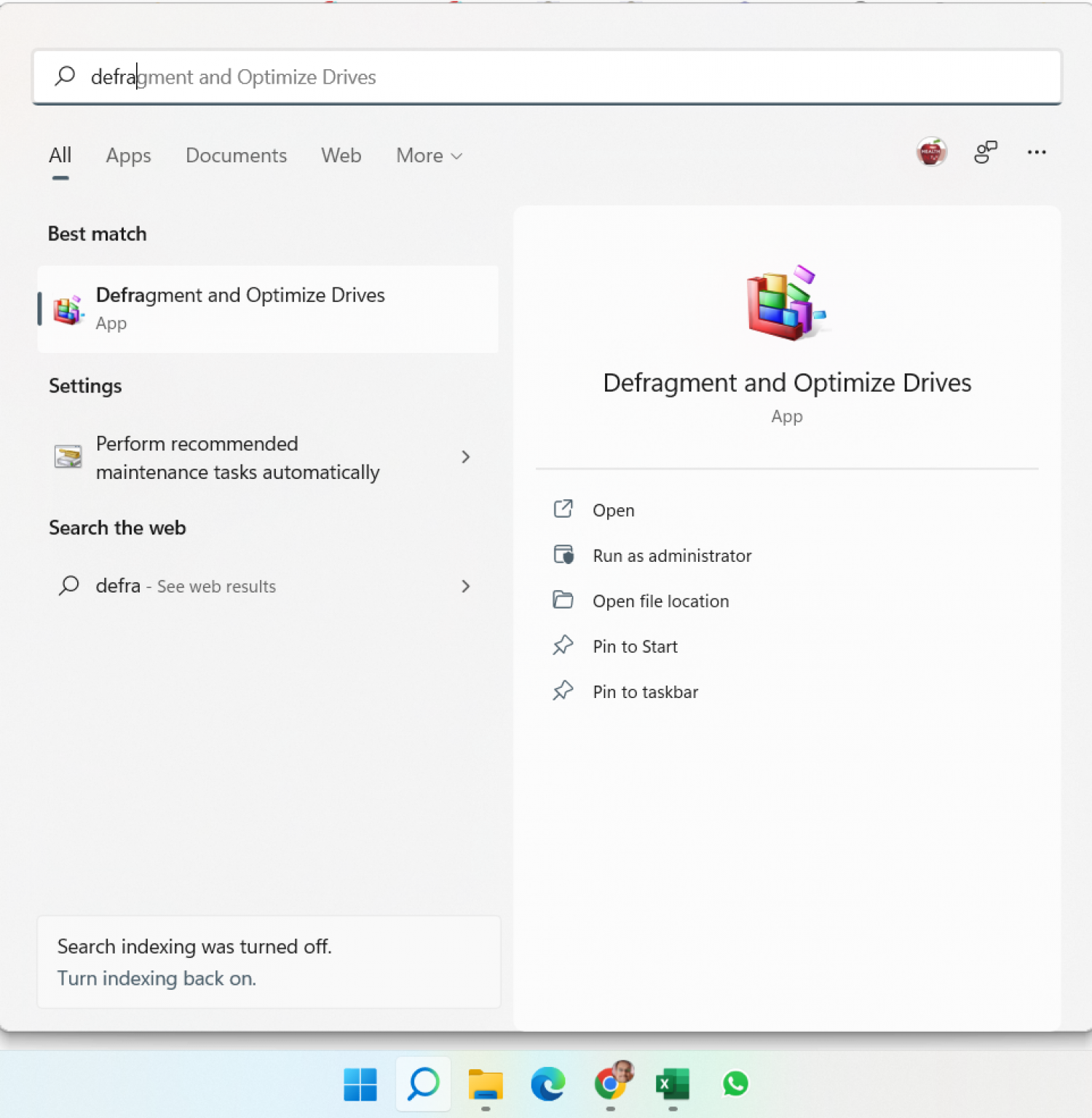This screenshot has width=1092, height=1118.
Task: Open the search feedback people icon
Action: tap(985, 152)
